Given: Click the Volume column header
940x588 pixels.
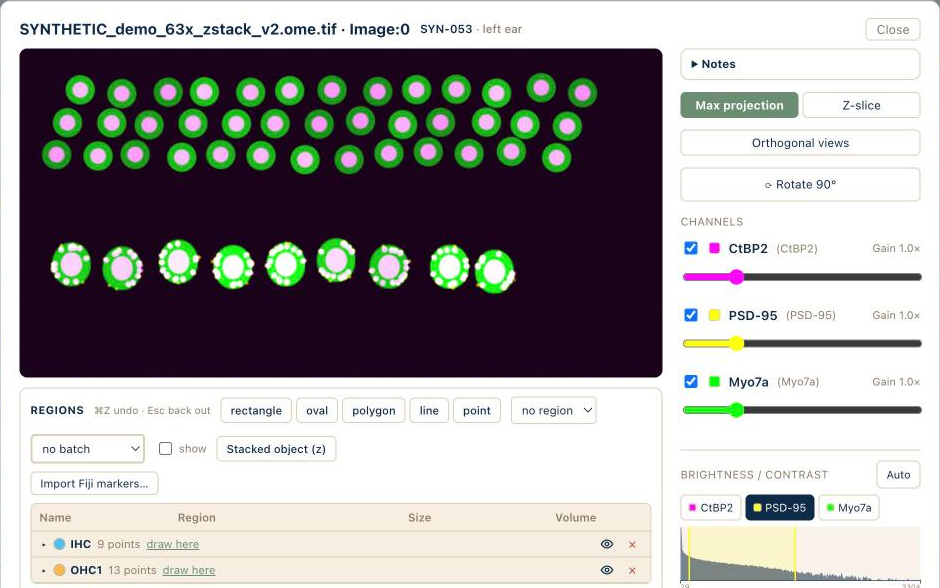Looking at the screenshot, I should click(x=576, y=518).
